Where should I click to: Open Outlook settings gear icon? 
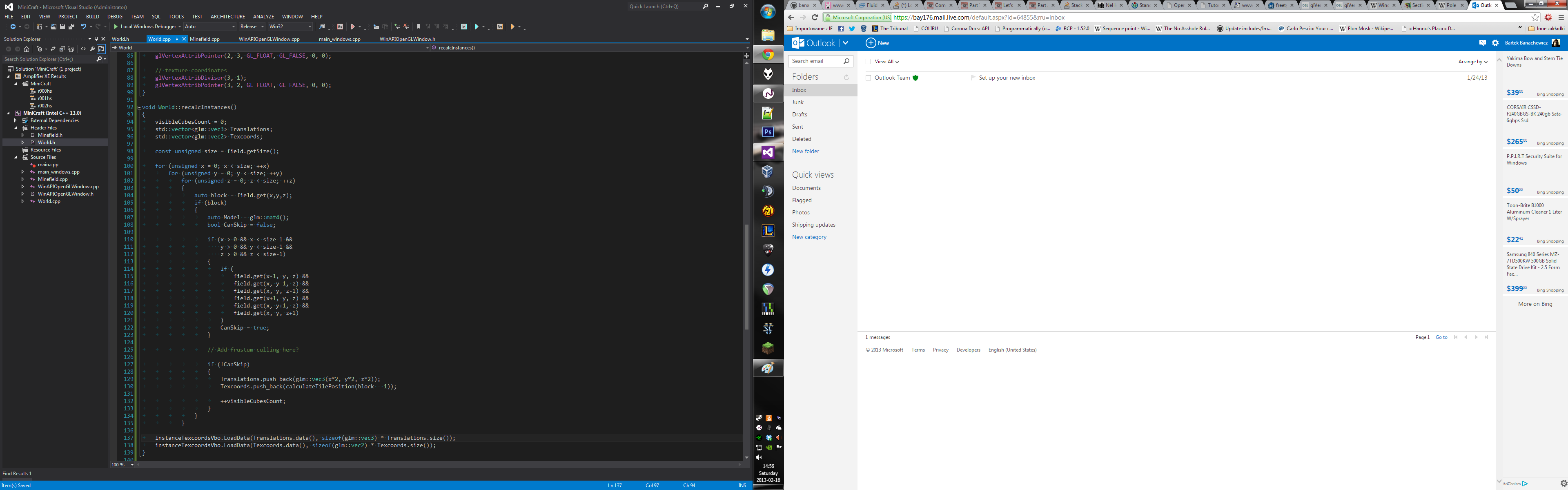(1495, 43)
